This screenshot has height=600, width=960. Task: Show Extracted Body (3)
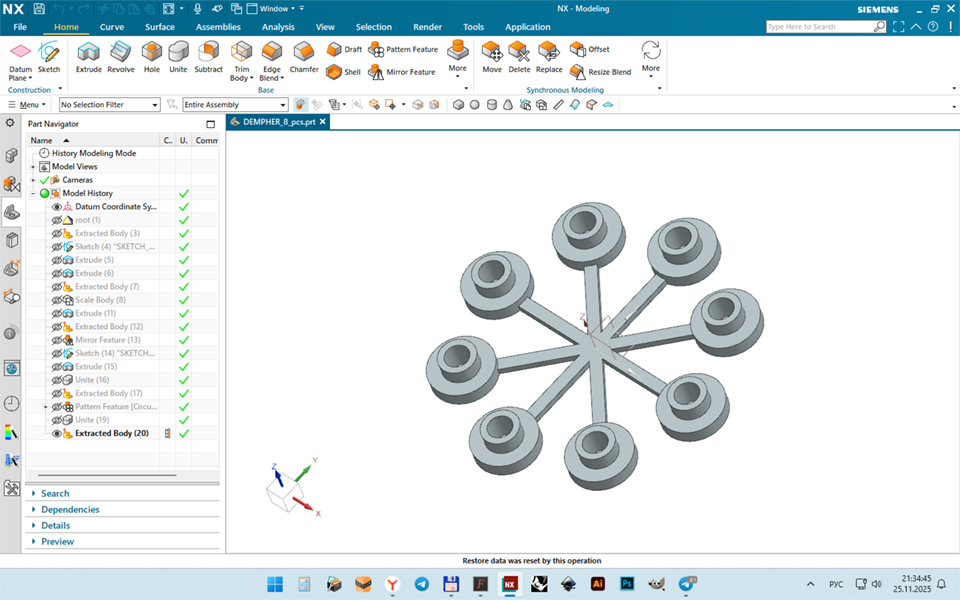tap(57, 234)
